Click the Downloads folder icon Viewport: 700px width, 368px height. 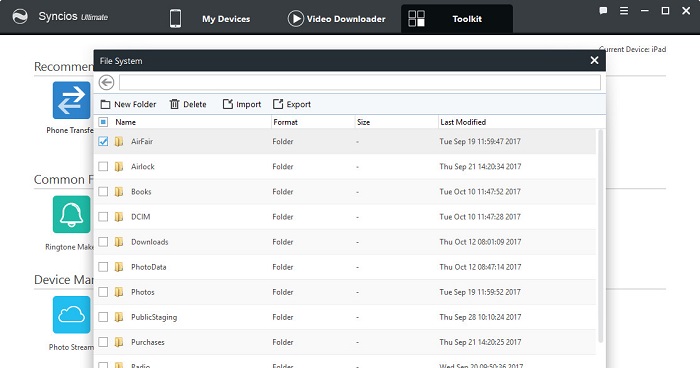click(x=119, y=242)
